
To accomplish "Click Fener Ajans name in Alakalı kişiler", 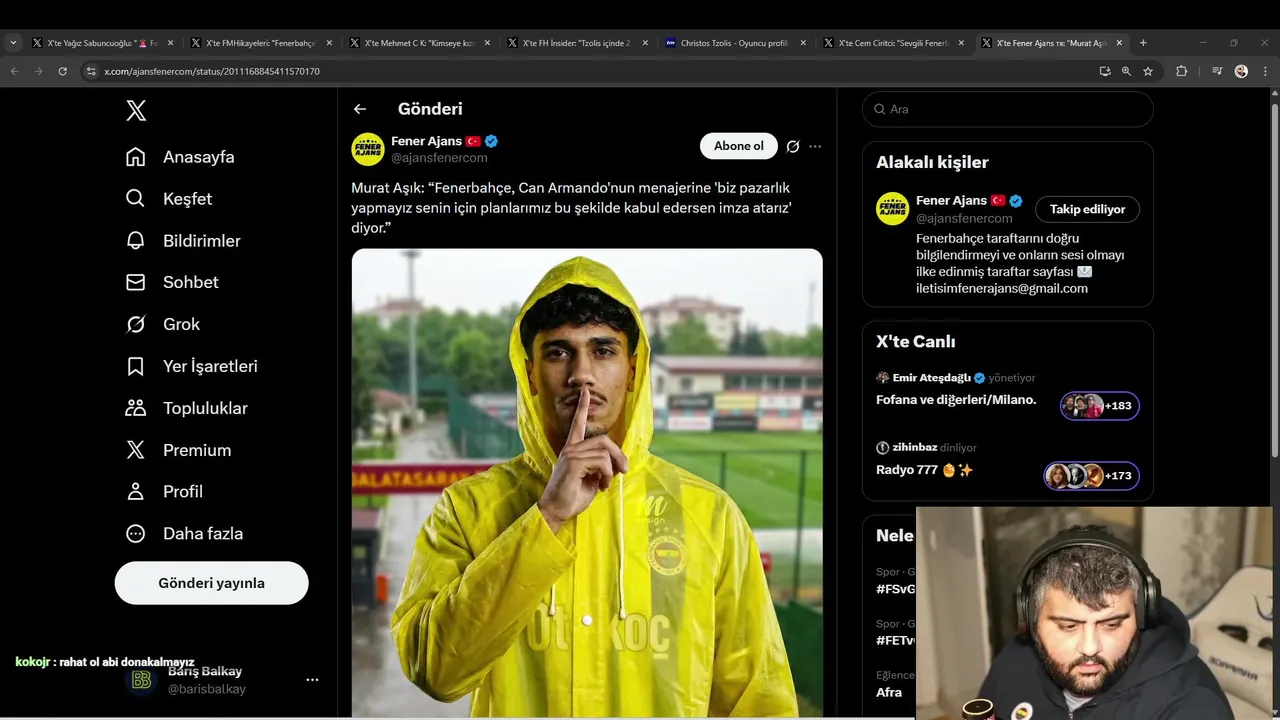I will [951, 201].
